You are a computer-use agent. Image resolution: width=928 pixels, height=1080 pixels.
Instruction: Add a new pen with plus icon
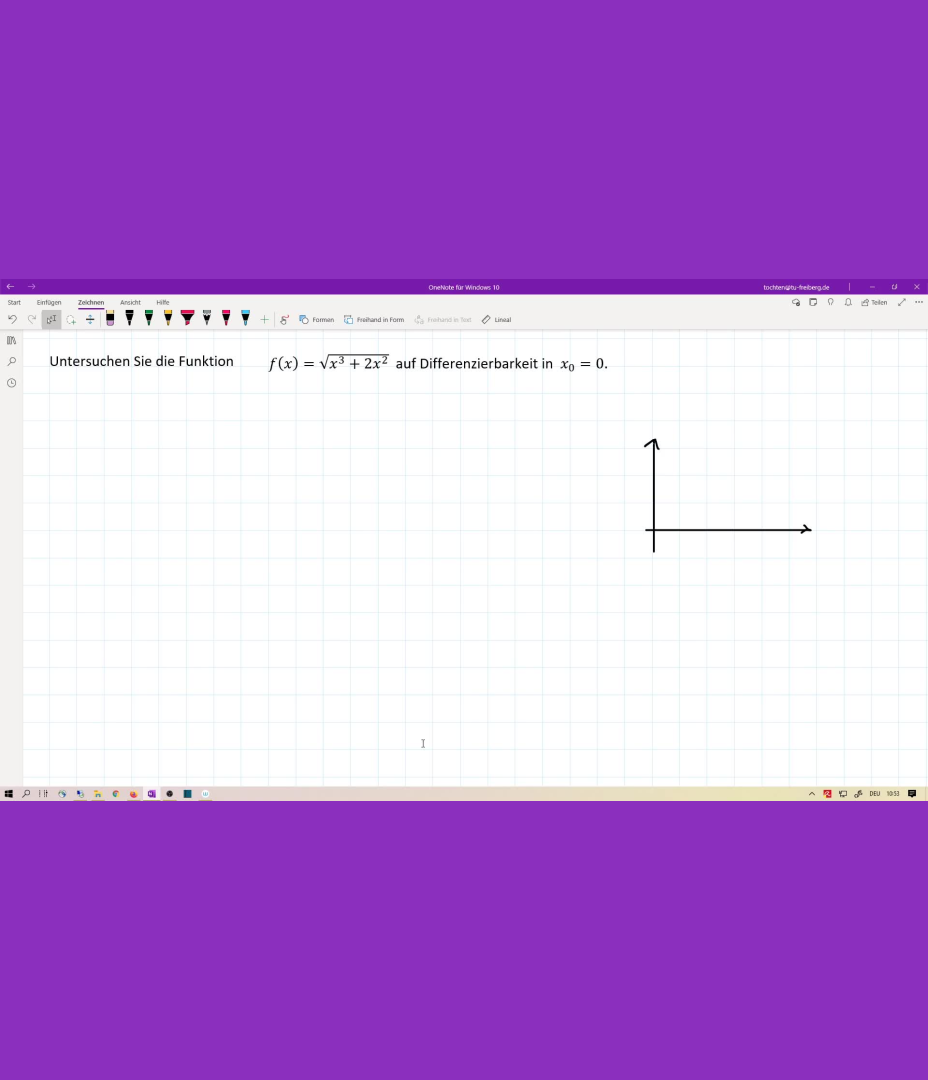265,320
